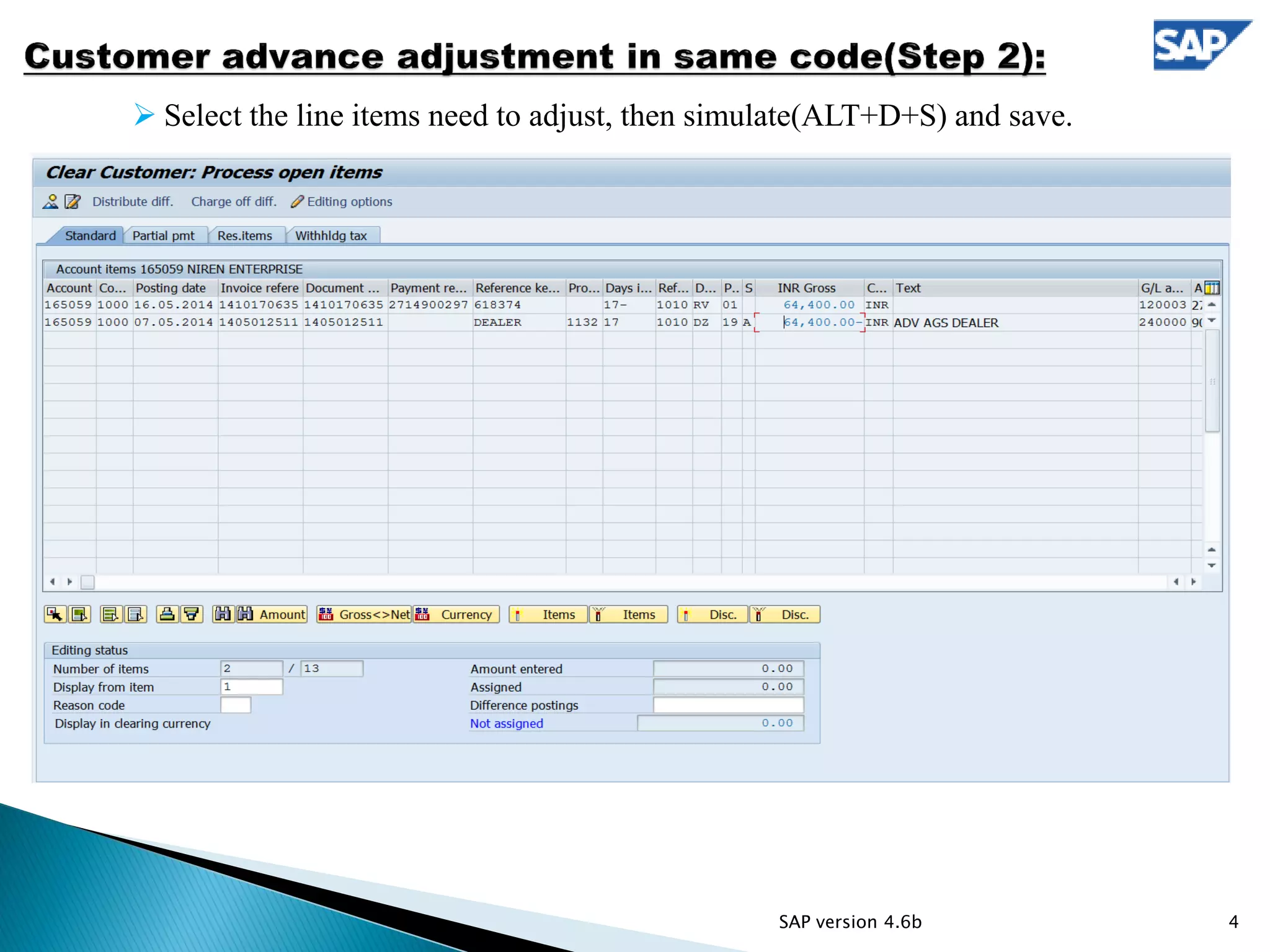Click the Not assigned label
1270x952 pixels.
pyautogui.click(x=507, y=723)
